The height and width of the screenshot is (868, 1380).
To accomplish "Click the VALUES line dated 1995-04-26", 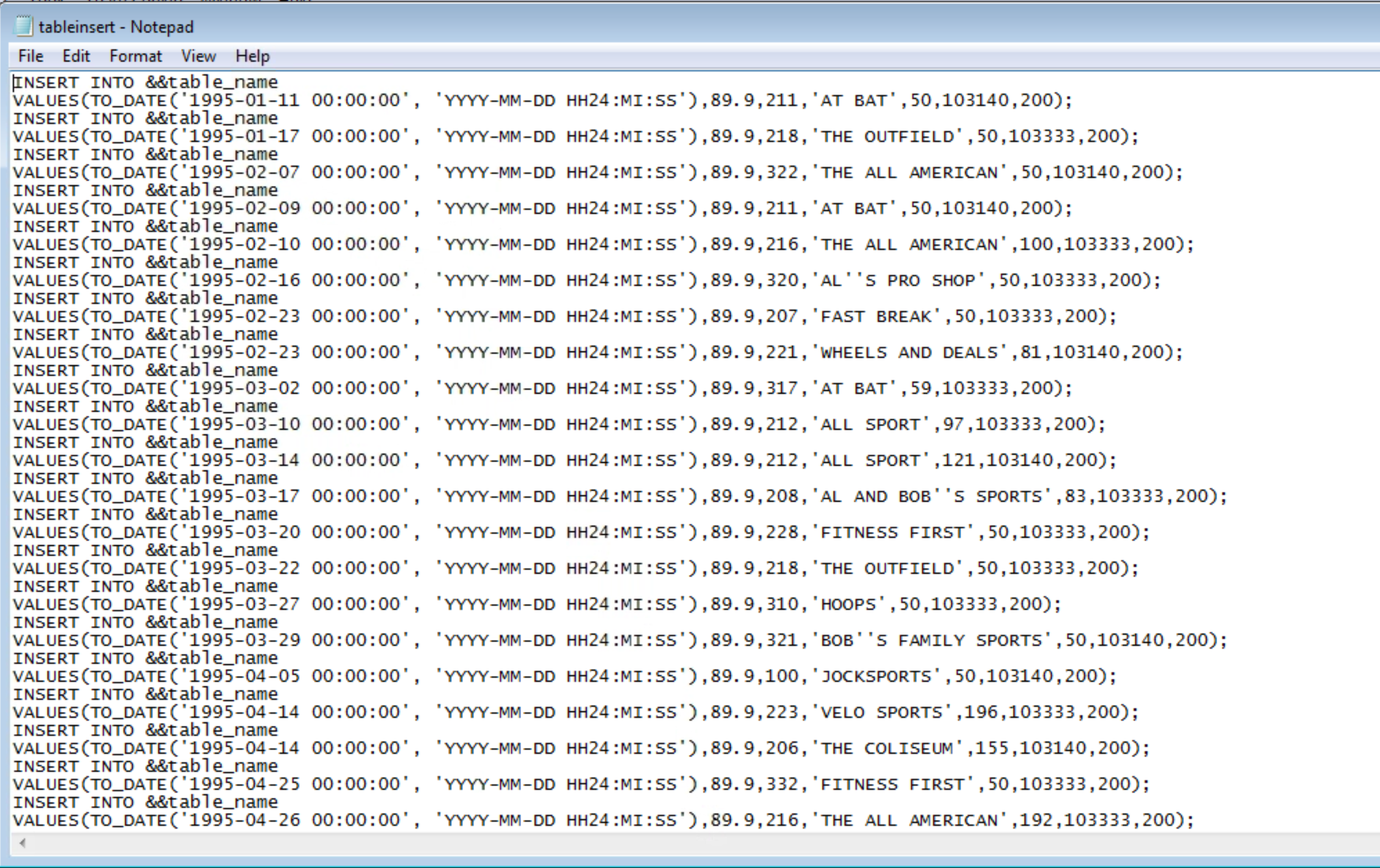I will pyautogui.click(x=603, y=820).
